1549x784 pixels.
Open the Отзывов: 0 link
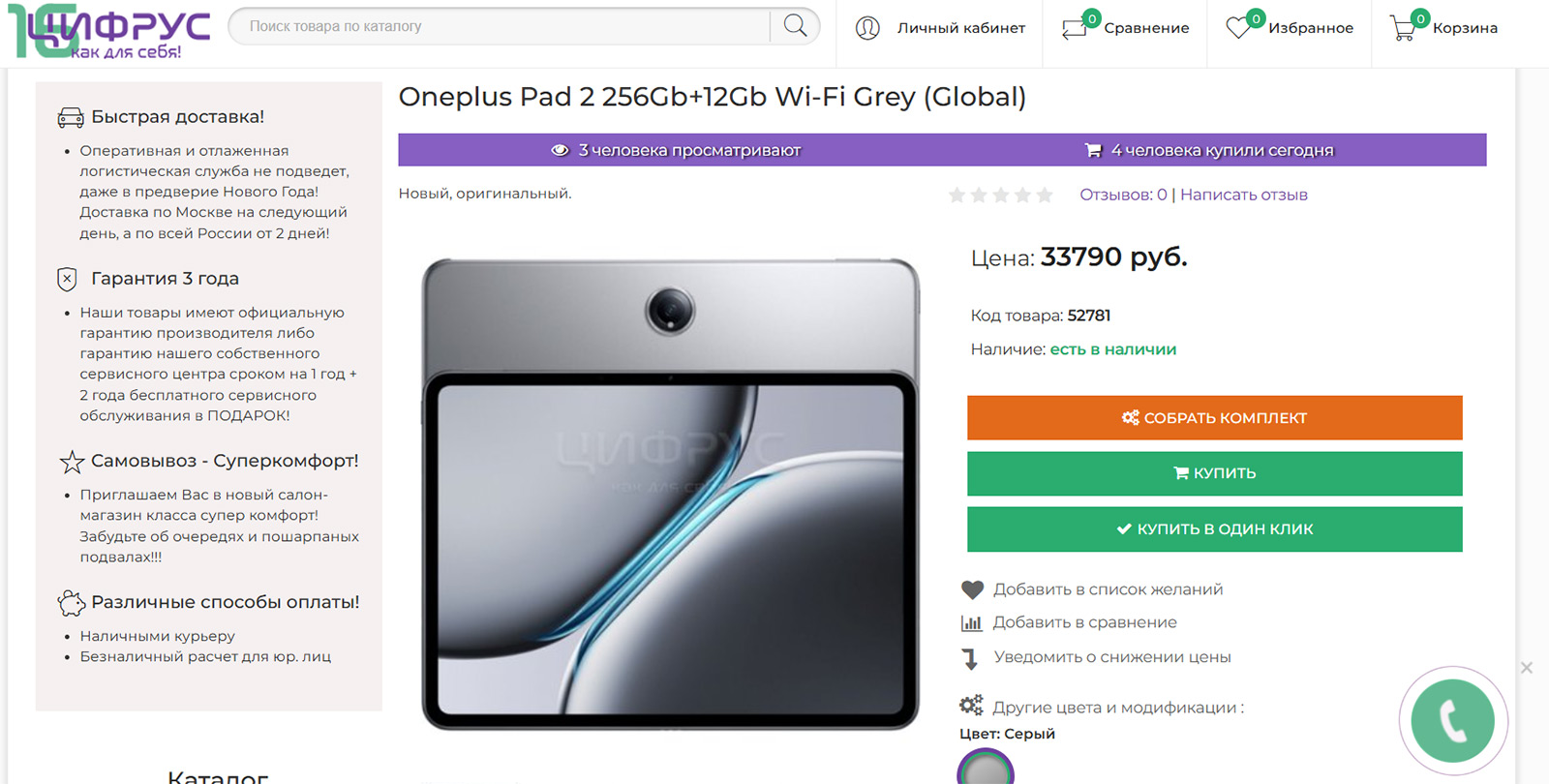[1123, 195]
